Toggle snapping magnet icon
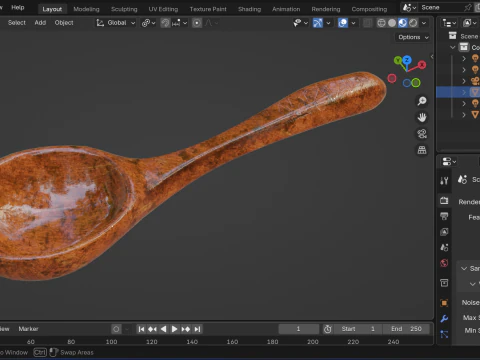Screen dimensions: 480x360 (165, 23)
